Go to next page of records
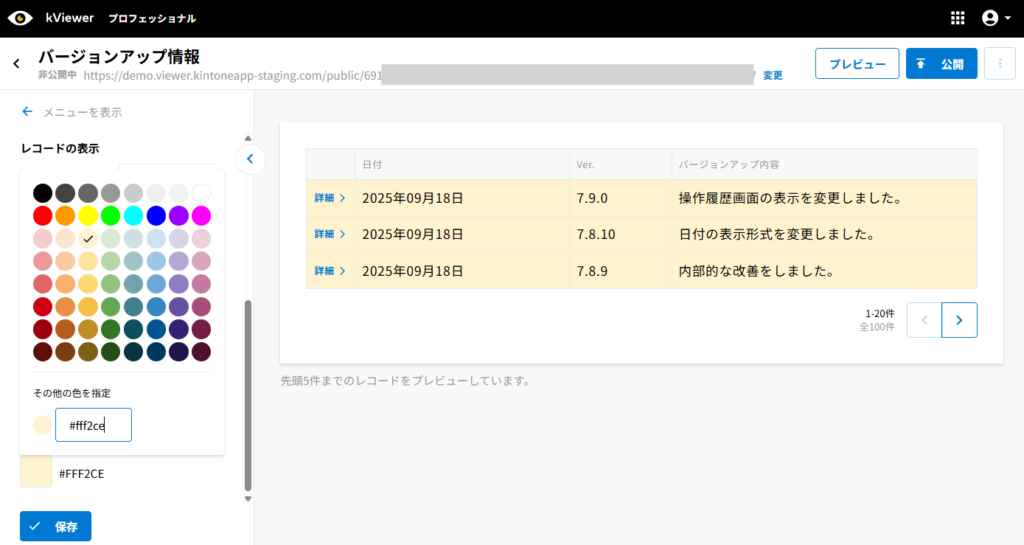 click(959, 320)
